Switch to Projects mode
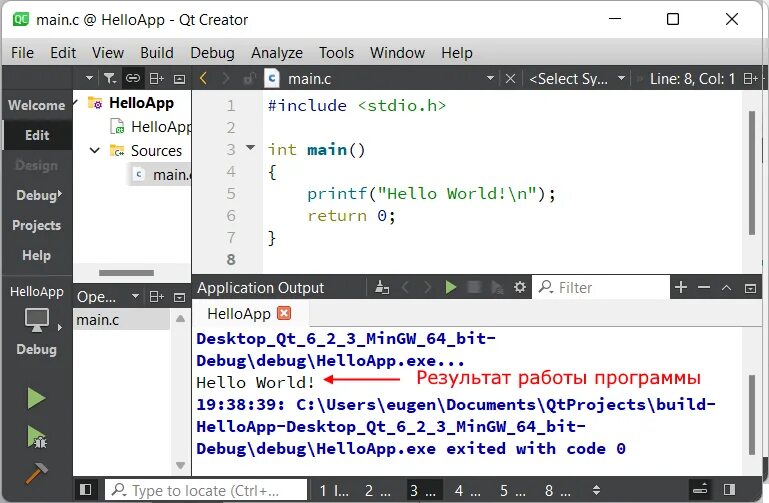This screenshot has width=769, height=503. (x=37, y=225)
